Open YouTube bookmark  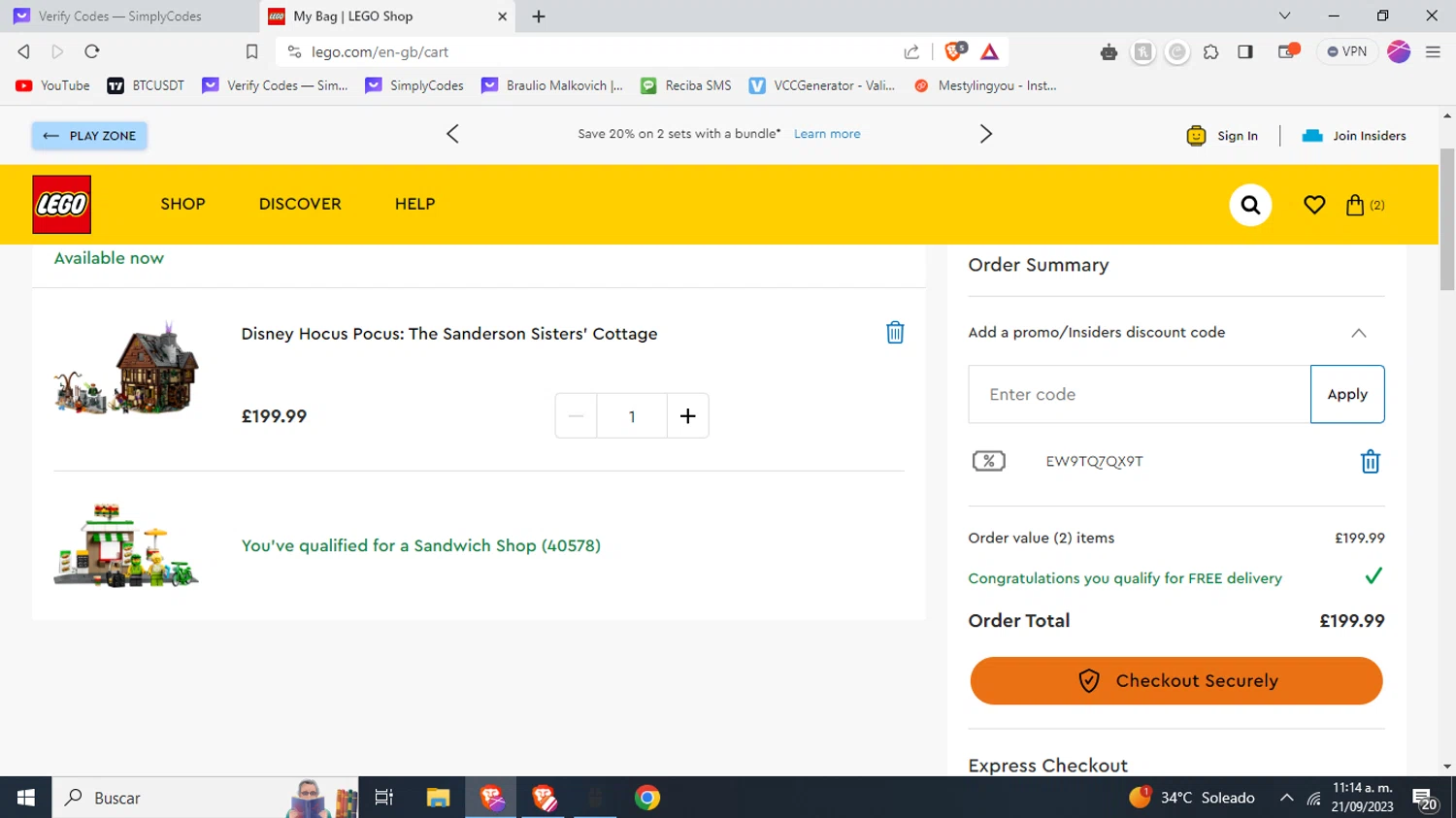[53, 85]
